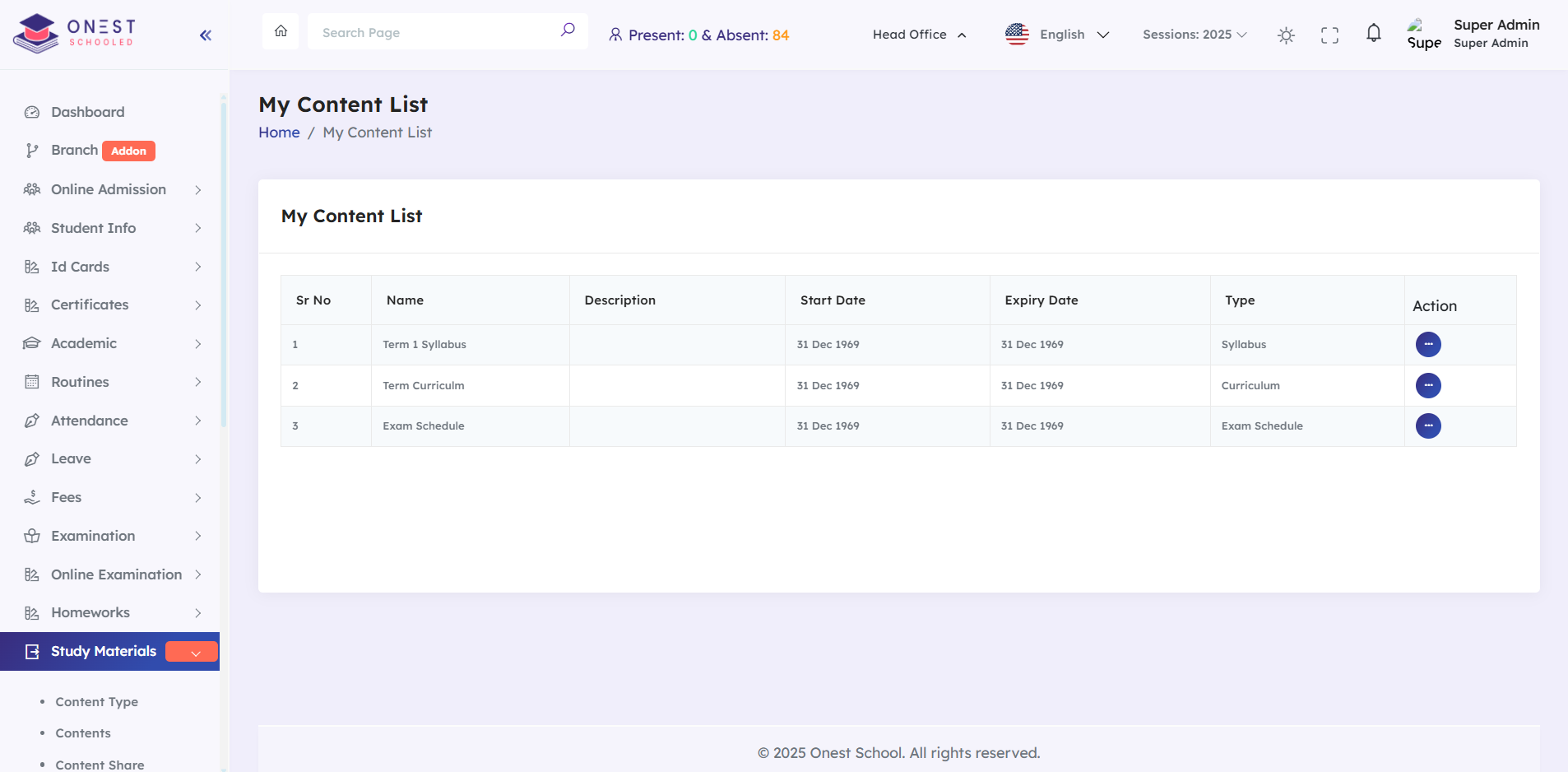Viewport: 1568px width, 772px height.
Task: Enter fullscreen using the fullscreen icon
Action: tap(1329, 35)
